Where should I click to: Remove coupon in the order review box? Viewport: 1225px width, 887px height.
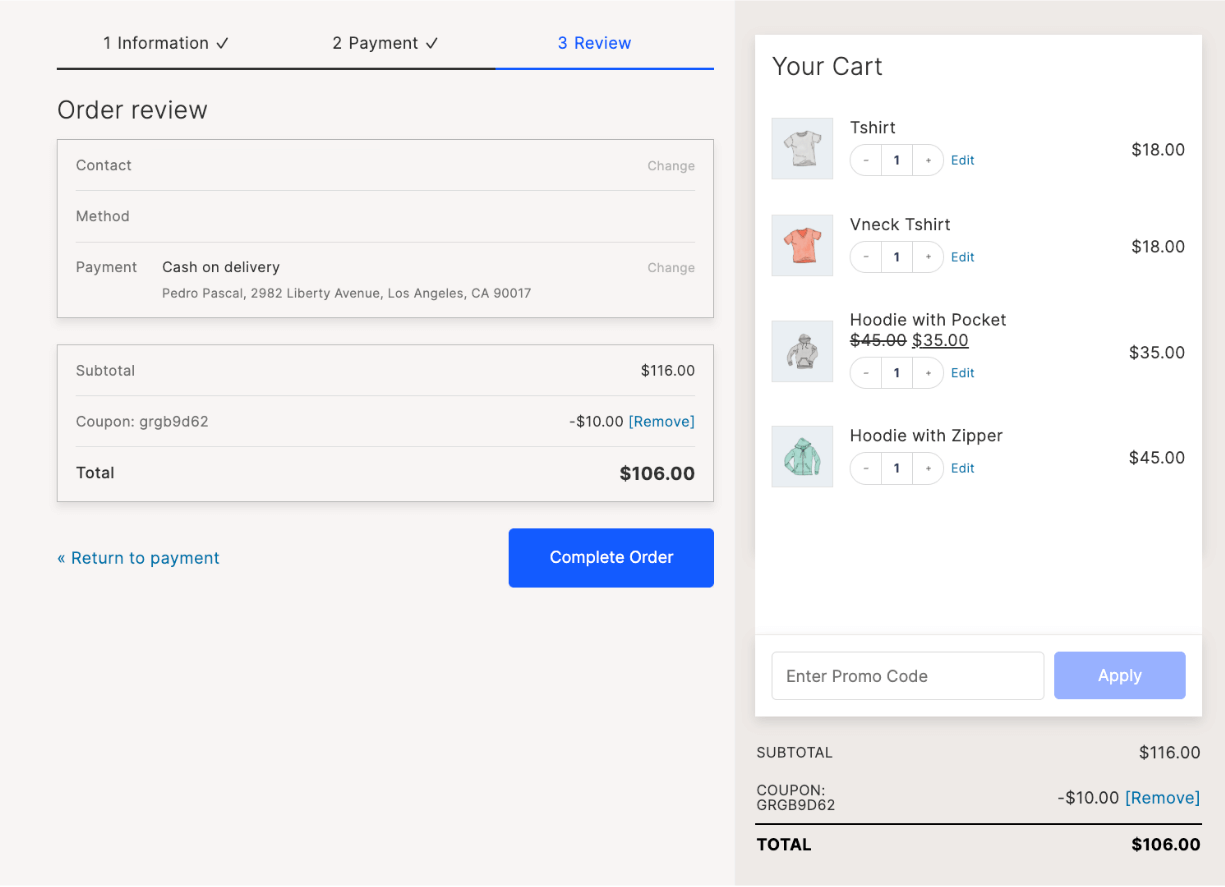click(661, 422)
